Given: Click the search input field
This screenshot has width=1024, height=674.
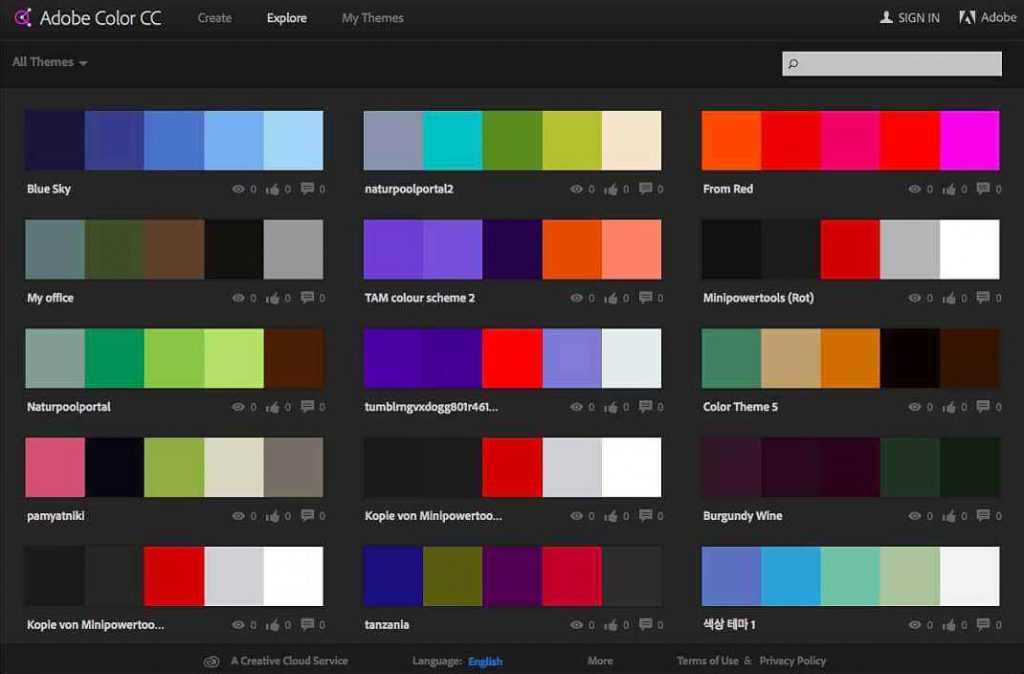Looking at the screenshot, I should [x=900, y=64].
